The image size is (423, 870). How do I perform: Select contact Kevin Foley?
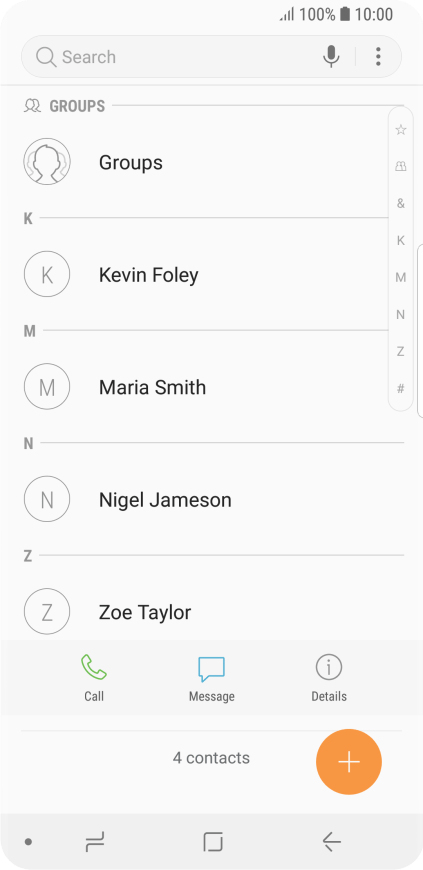point(212,275)
